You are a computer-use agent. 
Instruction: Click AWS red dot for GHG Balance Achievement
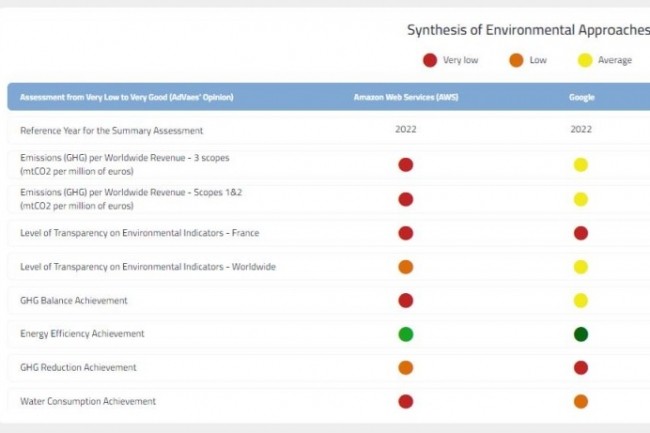[406, 300]
